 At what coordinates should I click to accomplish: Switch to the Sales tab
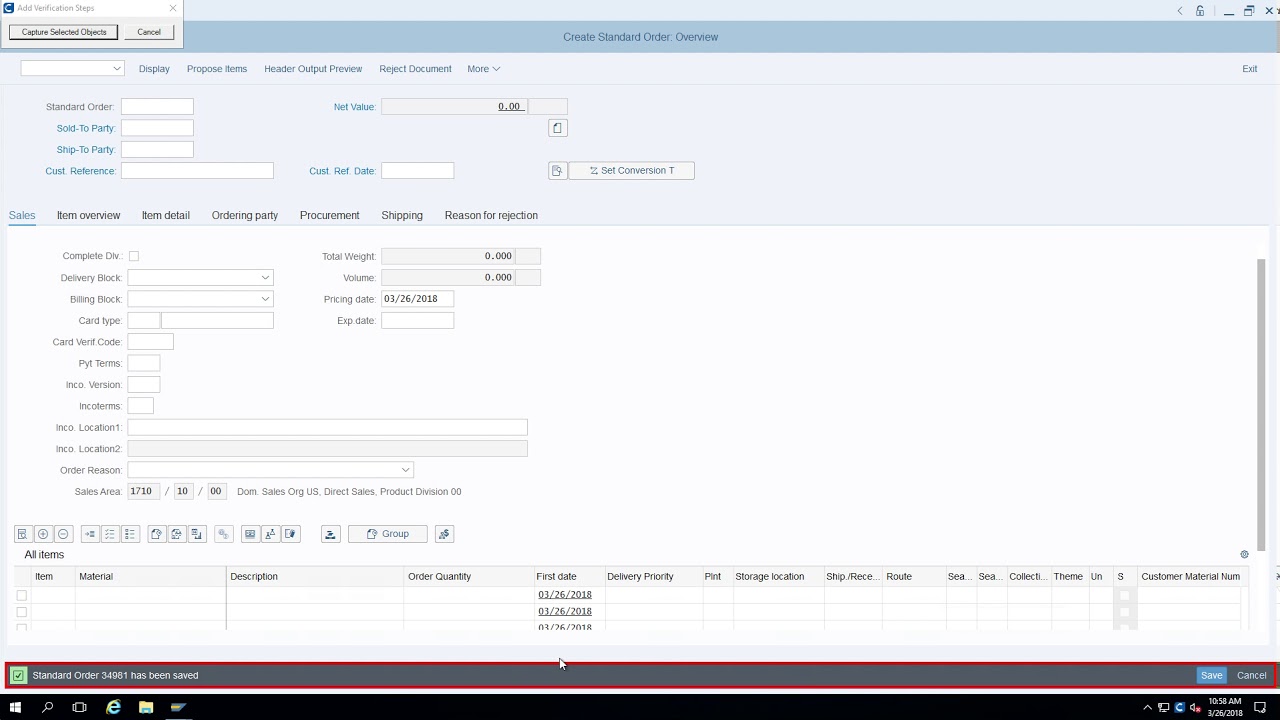[22, 215]
